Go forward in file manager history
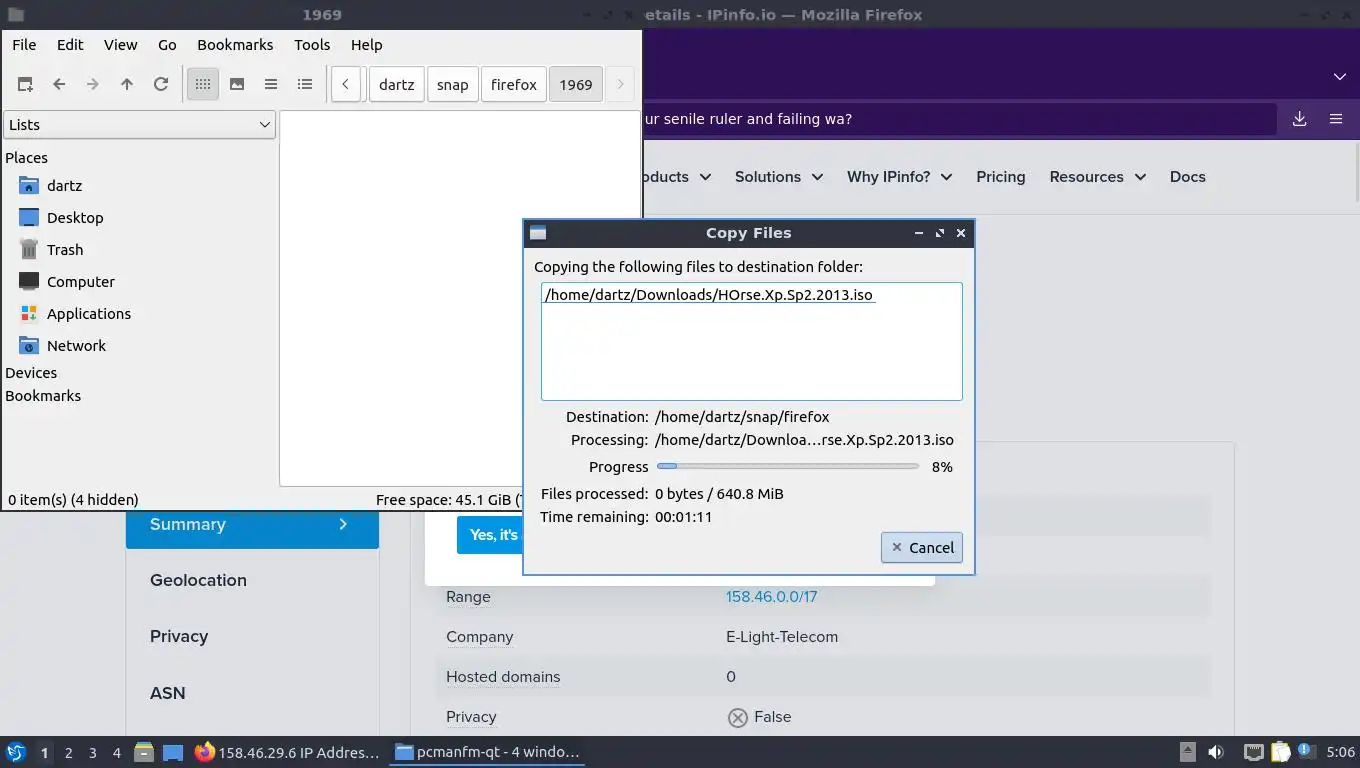Screen dimensions: 1360x768 point(93,85)
